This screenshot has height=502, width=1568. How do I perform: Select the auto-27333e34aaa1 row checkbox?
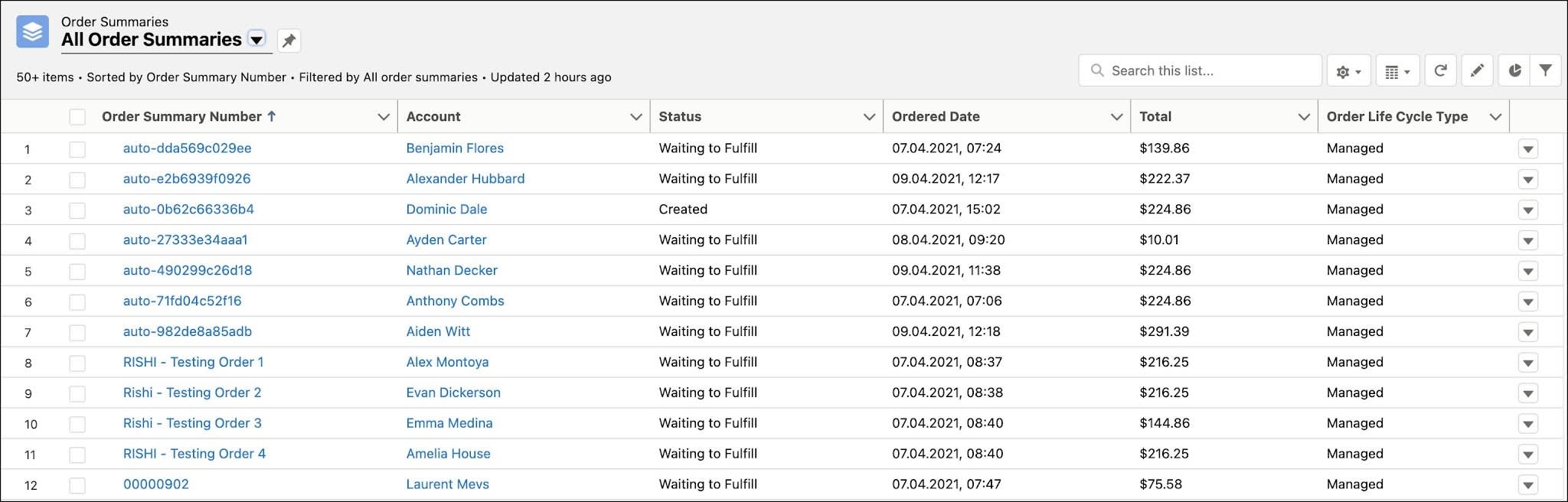pyautogui.click(x=77, y=241)
